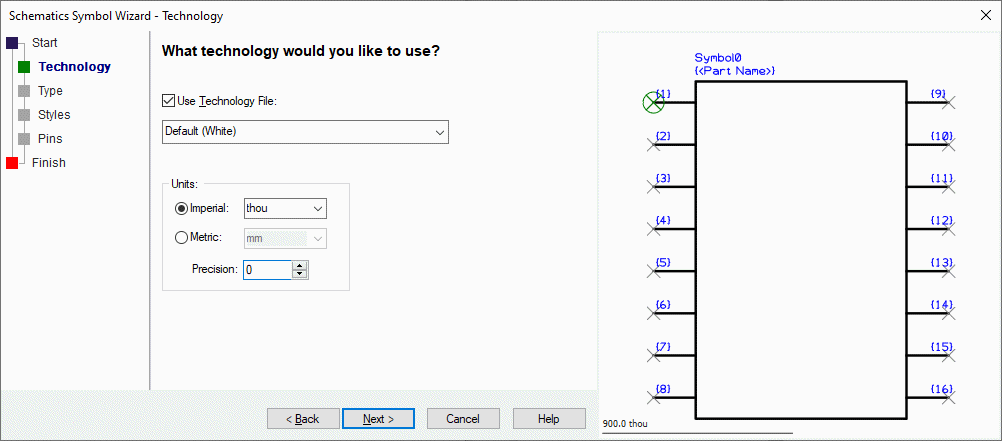This screenshot has width=1002, height=441.
Task: Click the pin 9 cross marker in preview
Action: (x=950, y=102)
